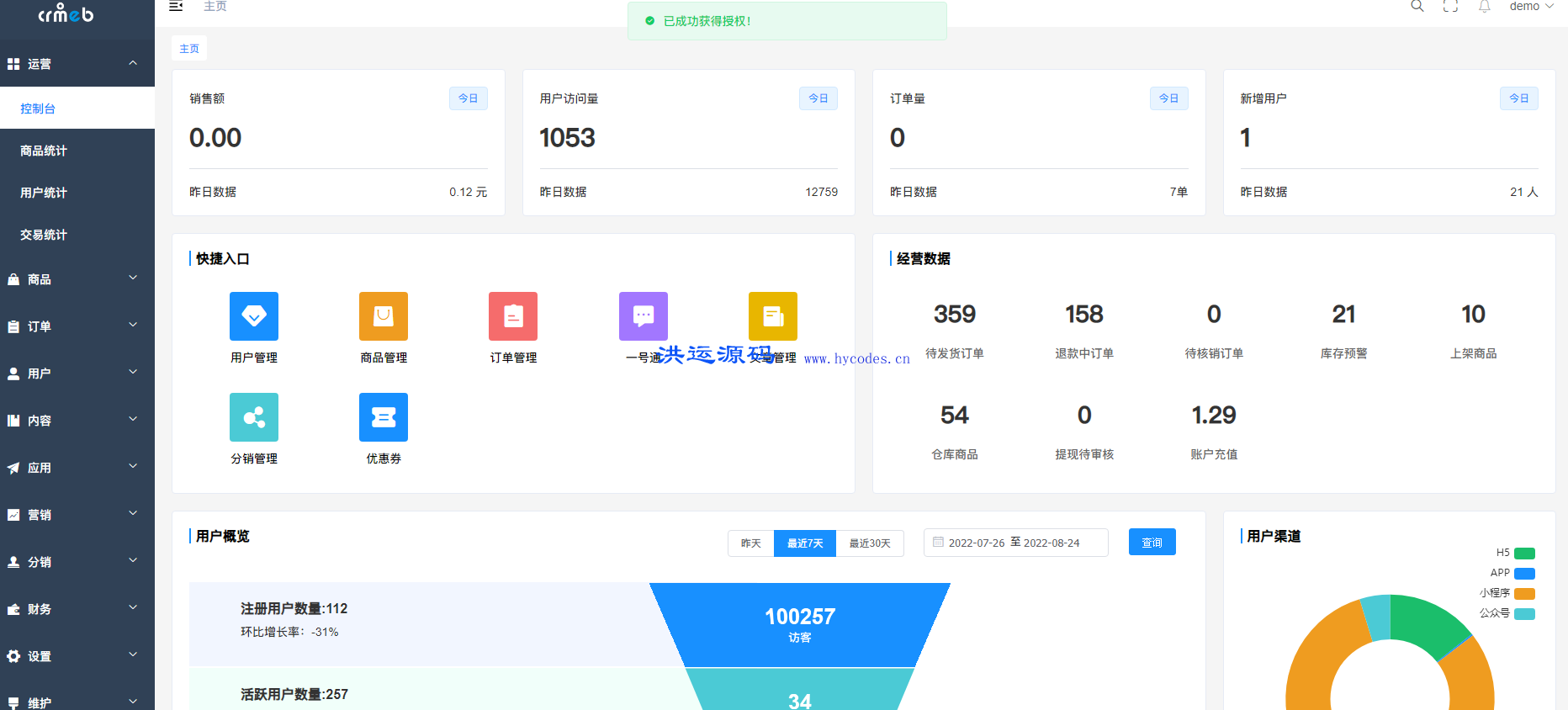1568x710 pixels.
Task: Click the search magnifier icon in header
Action: point(1417,6)
